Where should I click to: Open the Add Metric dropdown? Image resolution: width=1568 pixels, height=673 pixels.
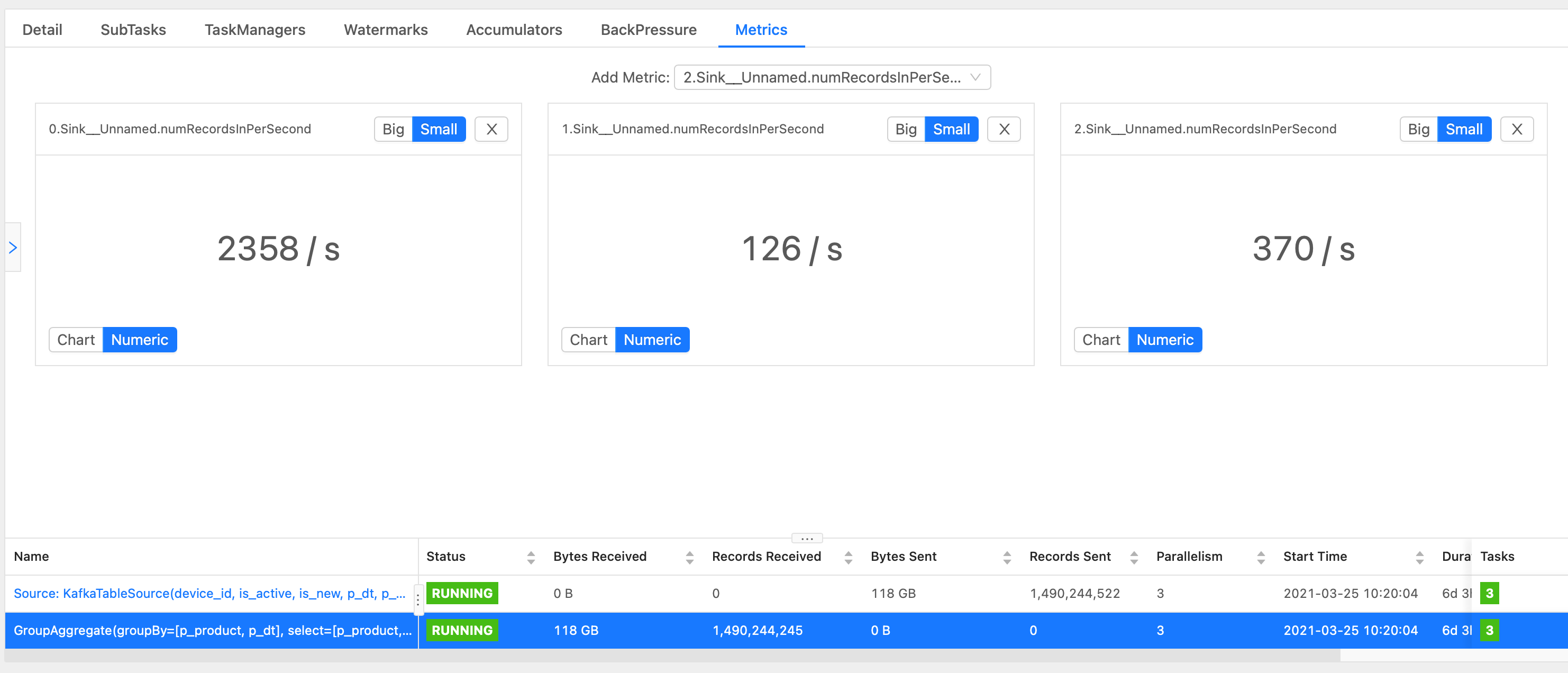[x=832, y=77]
